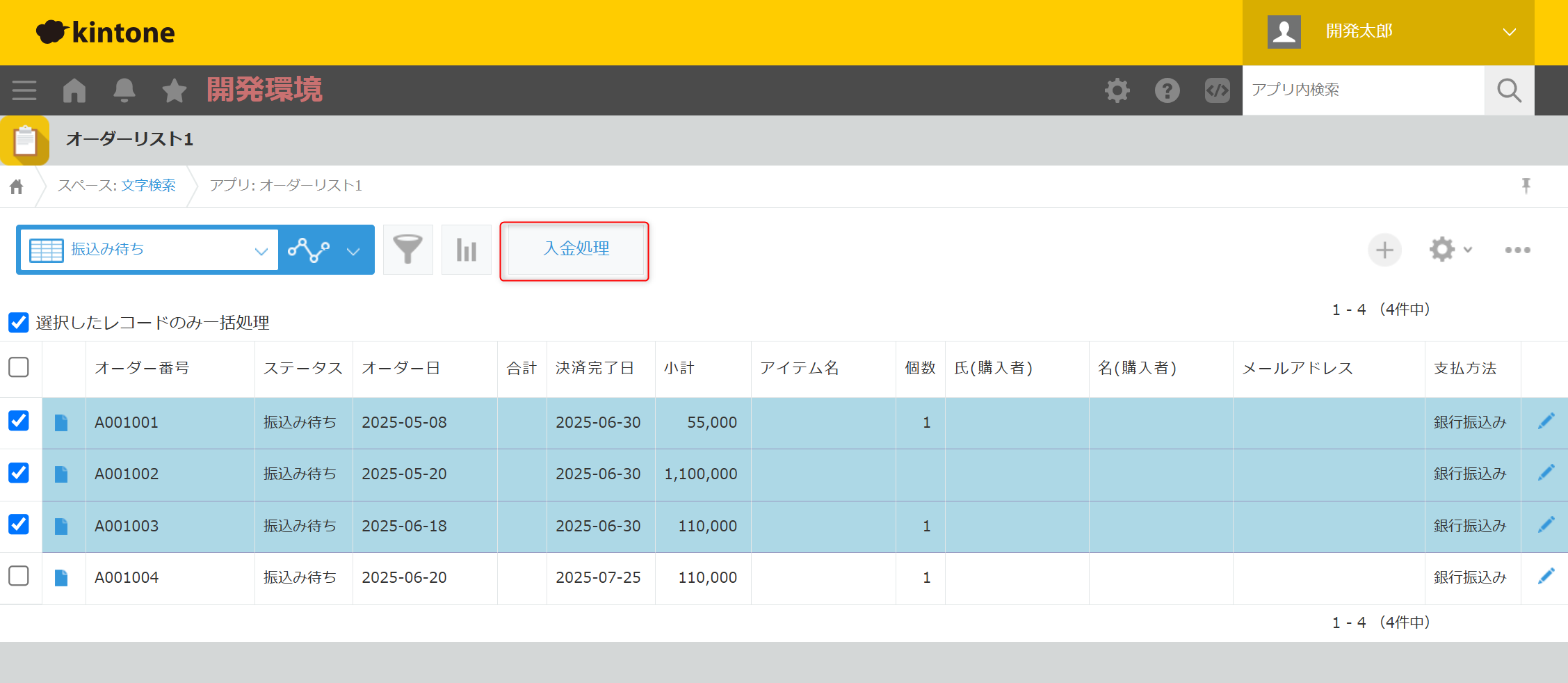Check the A001004 row checkbox
The height and width of the screenshot is (683, 1568).
(19, 576)
